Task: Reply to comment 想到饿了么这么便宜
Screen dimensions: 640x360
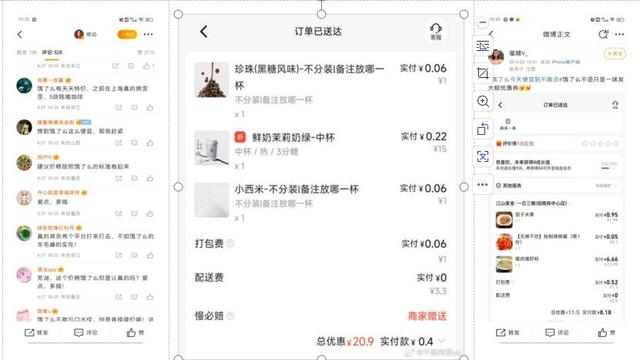Action: pyautogui.click(x=134, y=143)
